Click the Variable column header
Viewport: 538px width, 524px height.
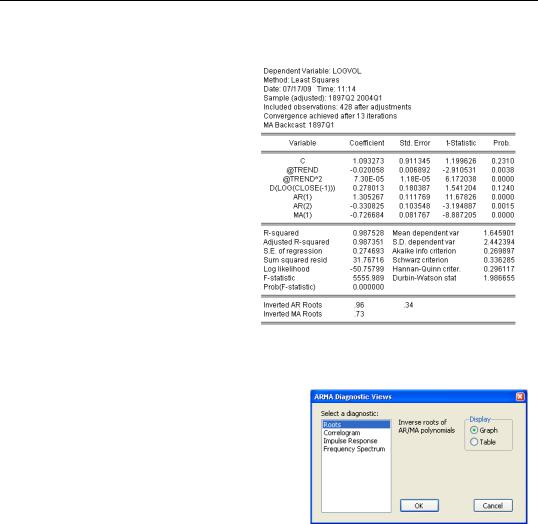coord(302,143)
